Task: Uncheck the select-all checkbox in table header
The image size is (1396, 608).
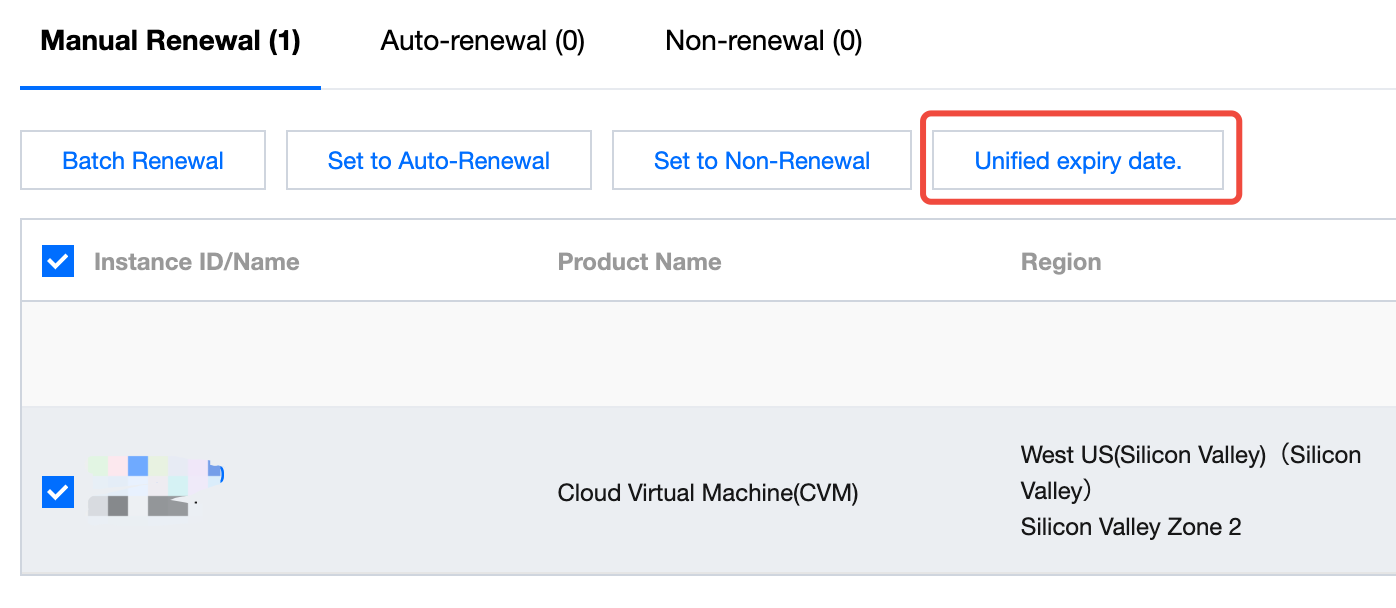Action: click(x=57, y=261)
